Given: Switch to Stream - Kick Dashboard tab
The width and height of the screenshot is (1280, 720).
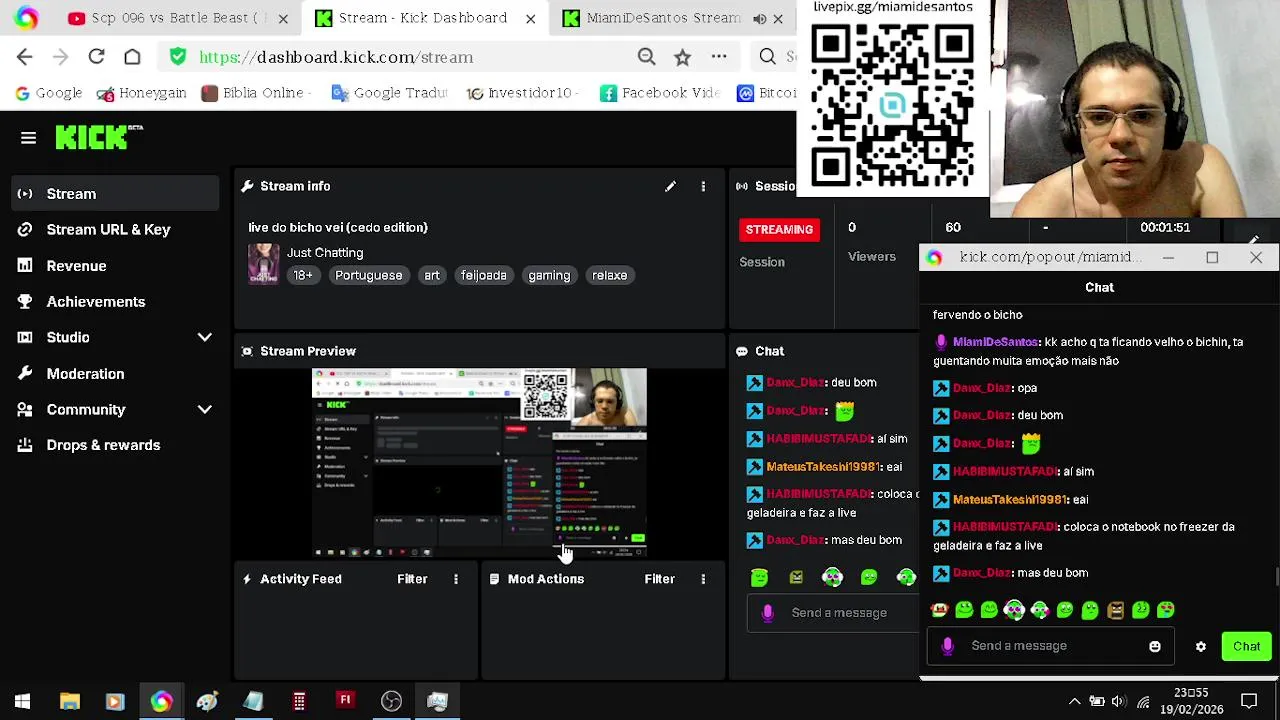Looking at the screenshot, I should 423,18.
